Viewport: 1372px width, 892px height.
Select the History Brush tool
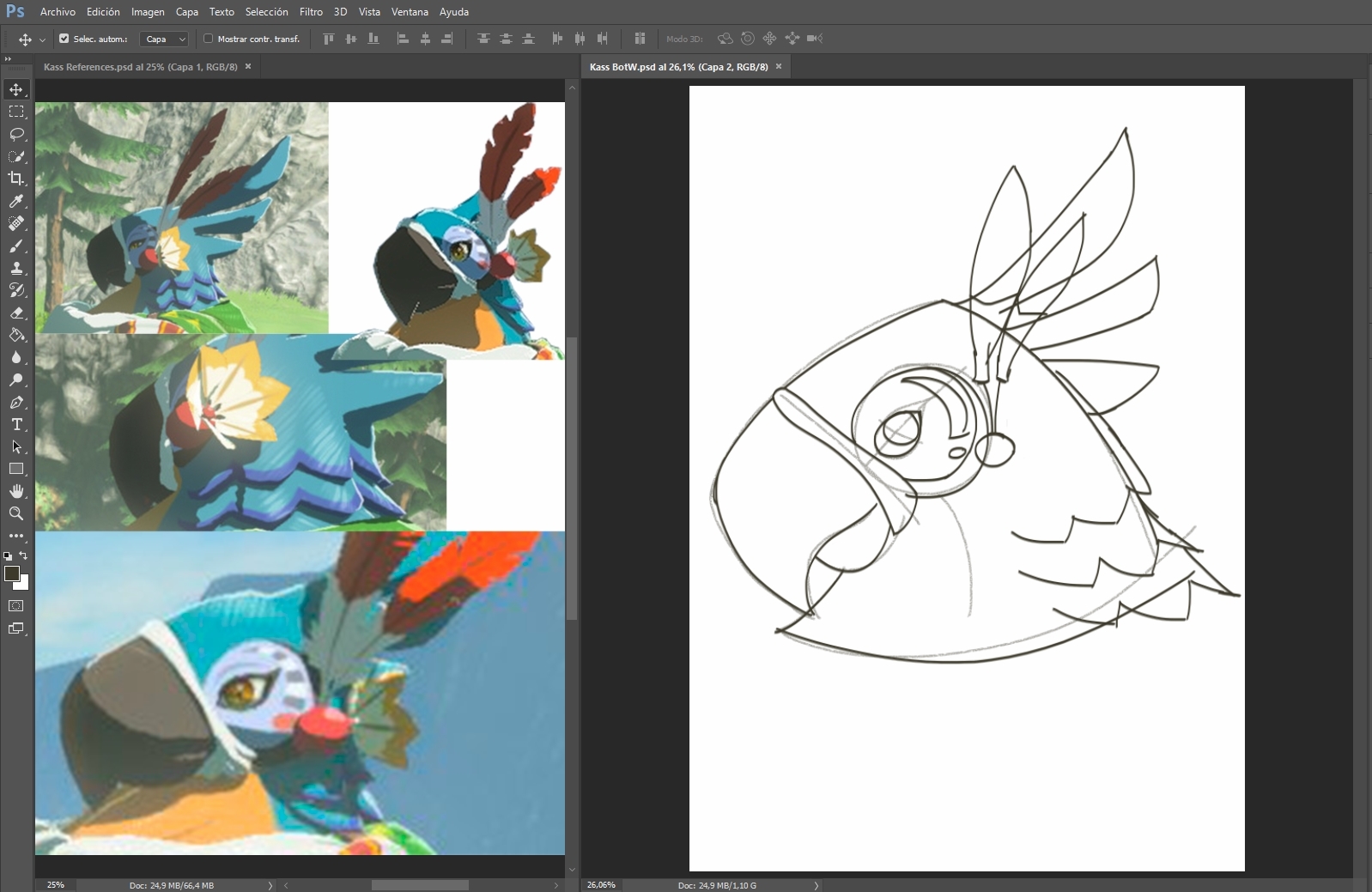click(x=16, y=290)
